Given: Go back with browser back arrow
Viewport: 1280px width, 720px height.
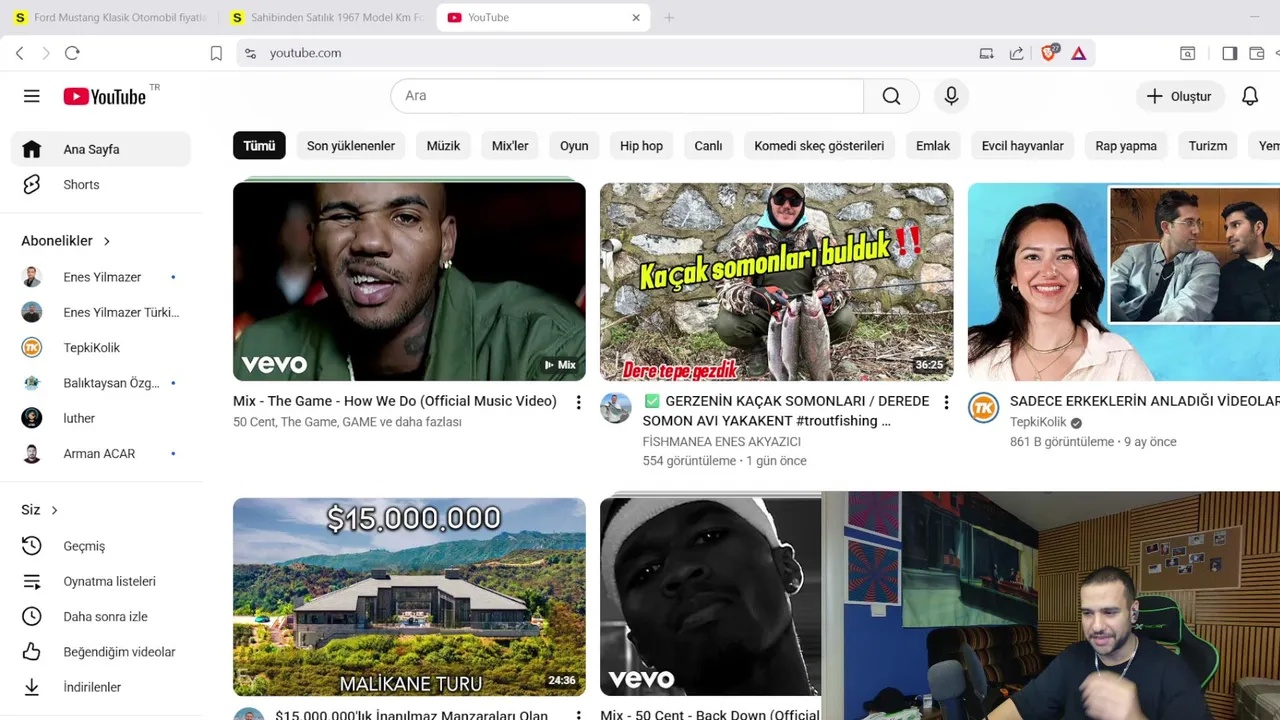Looking at the screenshot, I should pos(19,53).
